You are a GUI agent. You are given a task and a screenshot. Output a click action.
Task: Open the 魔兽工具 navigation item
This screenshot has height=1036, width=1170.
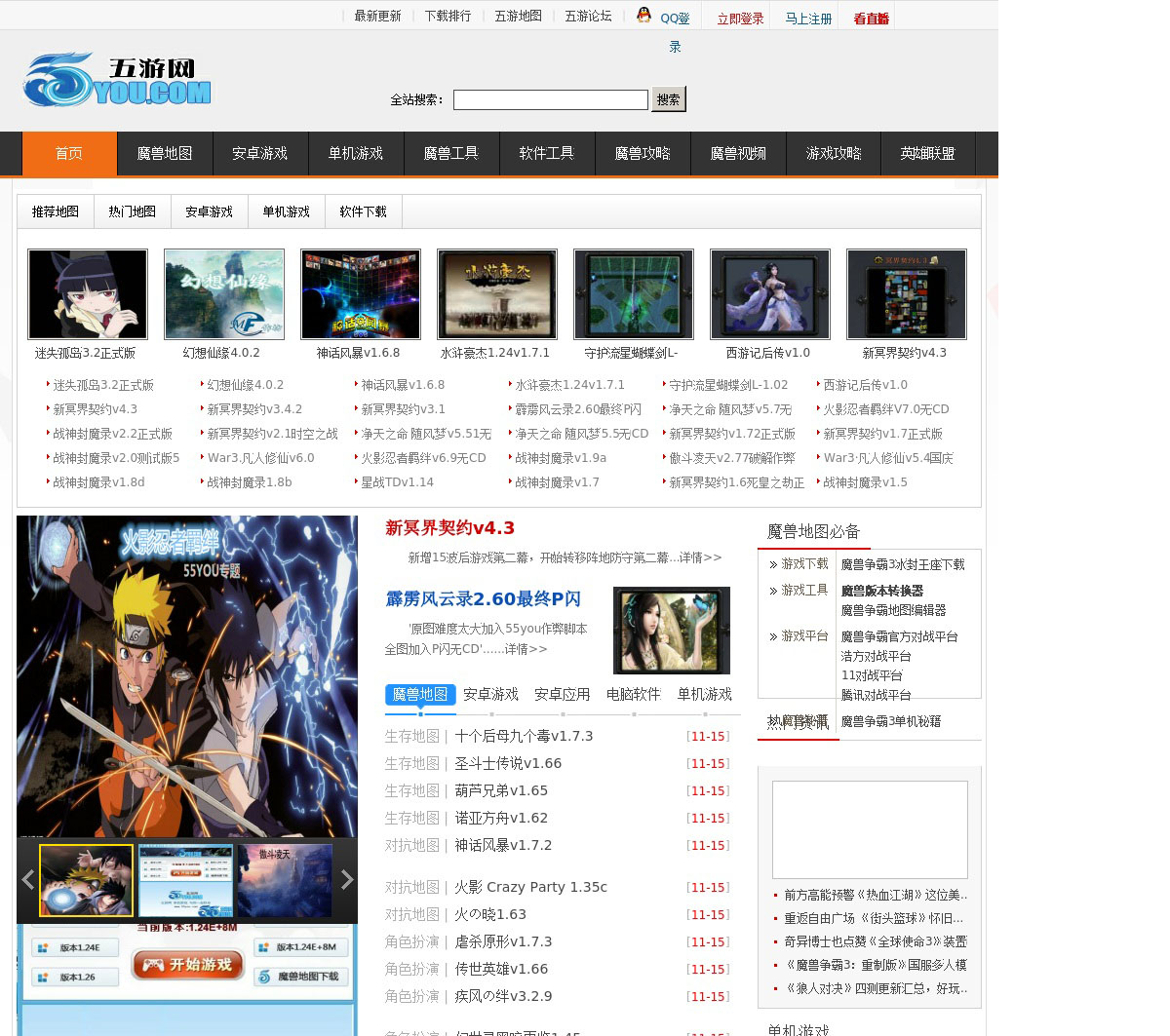(x=451, y=154)
